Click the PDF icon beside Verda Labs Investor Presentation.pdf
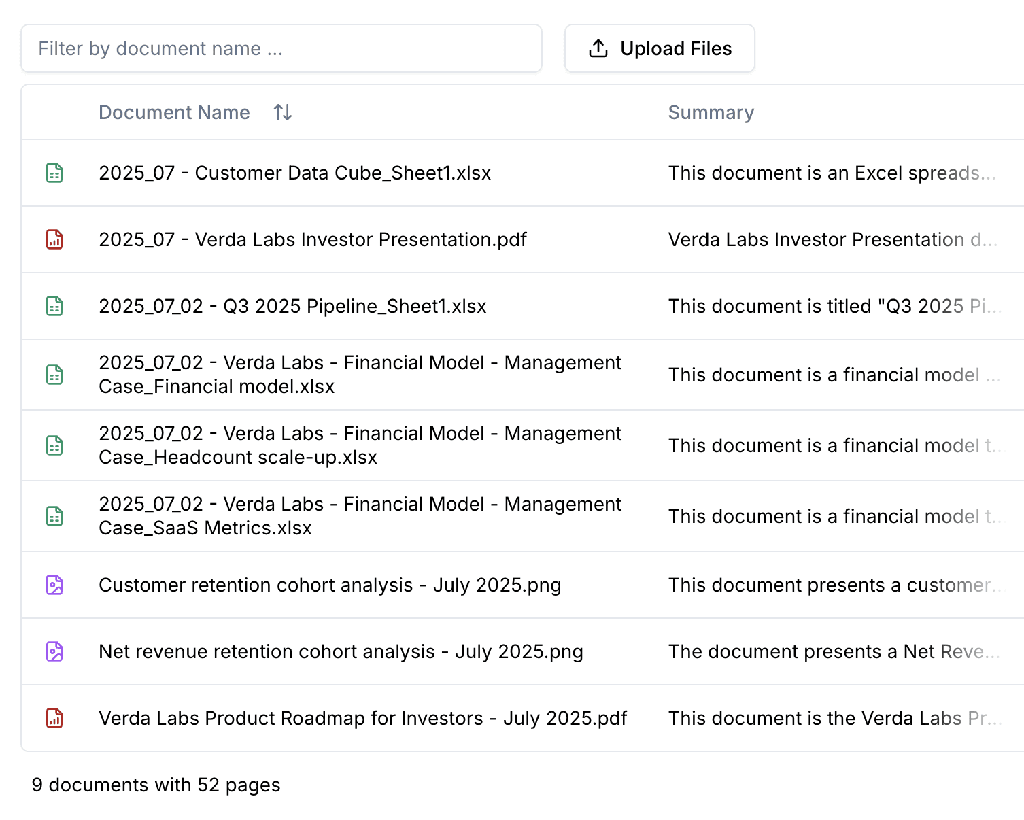Image resolution: width=1024 pixels, height=820 pixels. pos(55,240)
